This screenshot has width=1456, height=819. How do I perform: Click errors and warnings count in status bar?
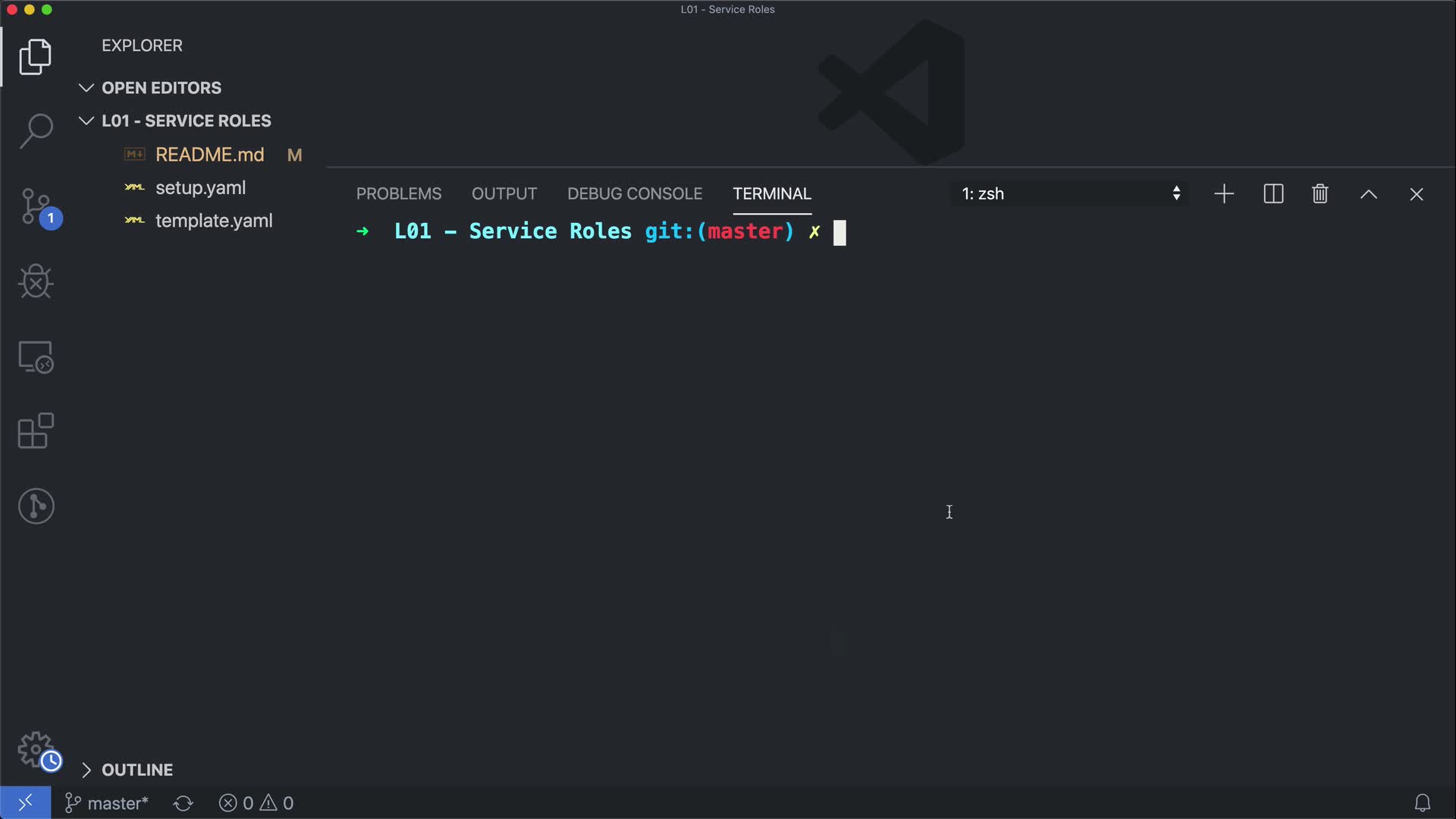pyautogui.click(x=256, y=803)
